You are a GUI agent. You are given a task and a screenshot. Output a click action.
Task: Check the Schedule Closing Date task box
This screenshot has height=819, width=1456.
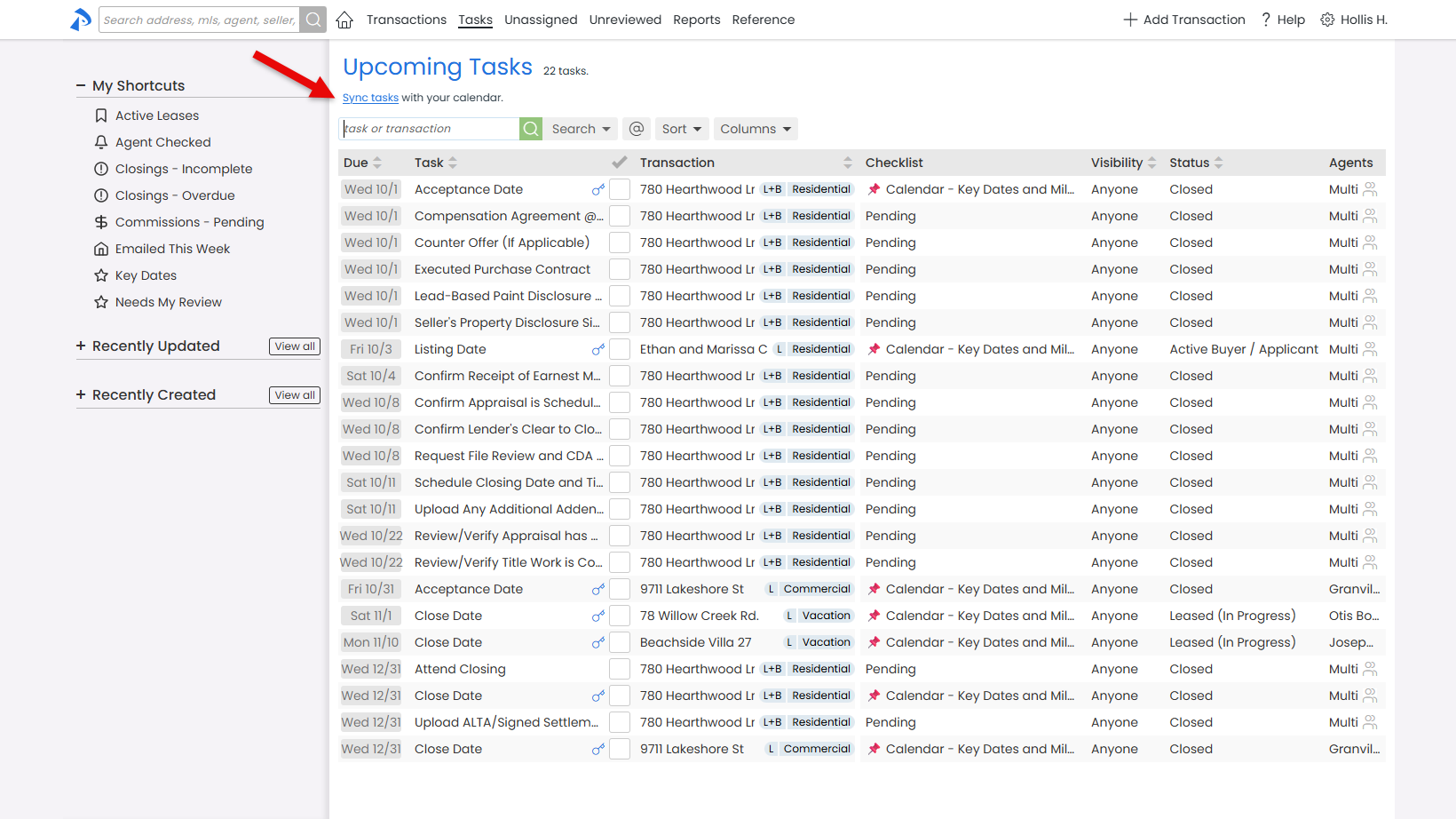point(620,482)
